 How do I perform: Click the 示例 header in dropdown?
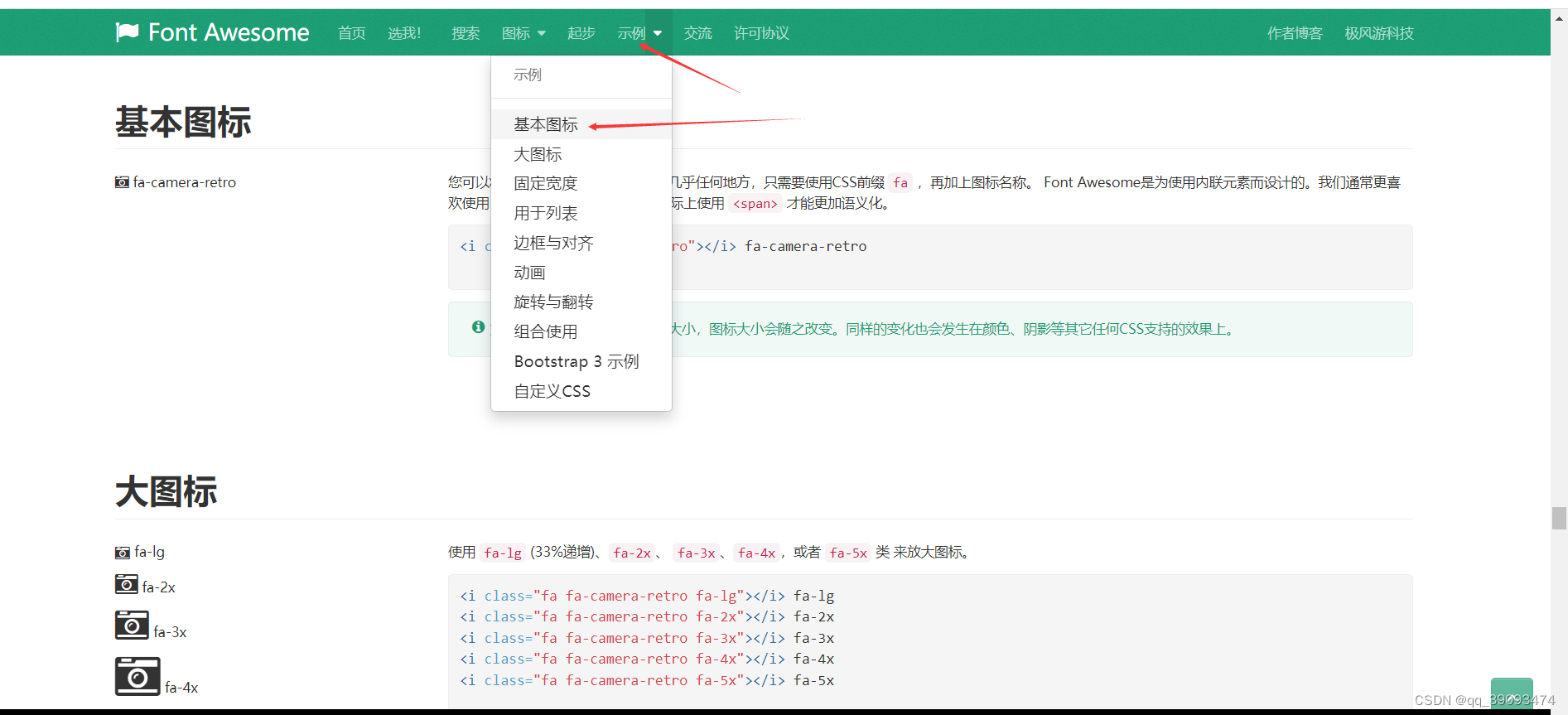click(528, 75)
